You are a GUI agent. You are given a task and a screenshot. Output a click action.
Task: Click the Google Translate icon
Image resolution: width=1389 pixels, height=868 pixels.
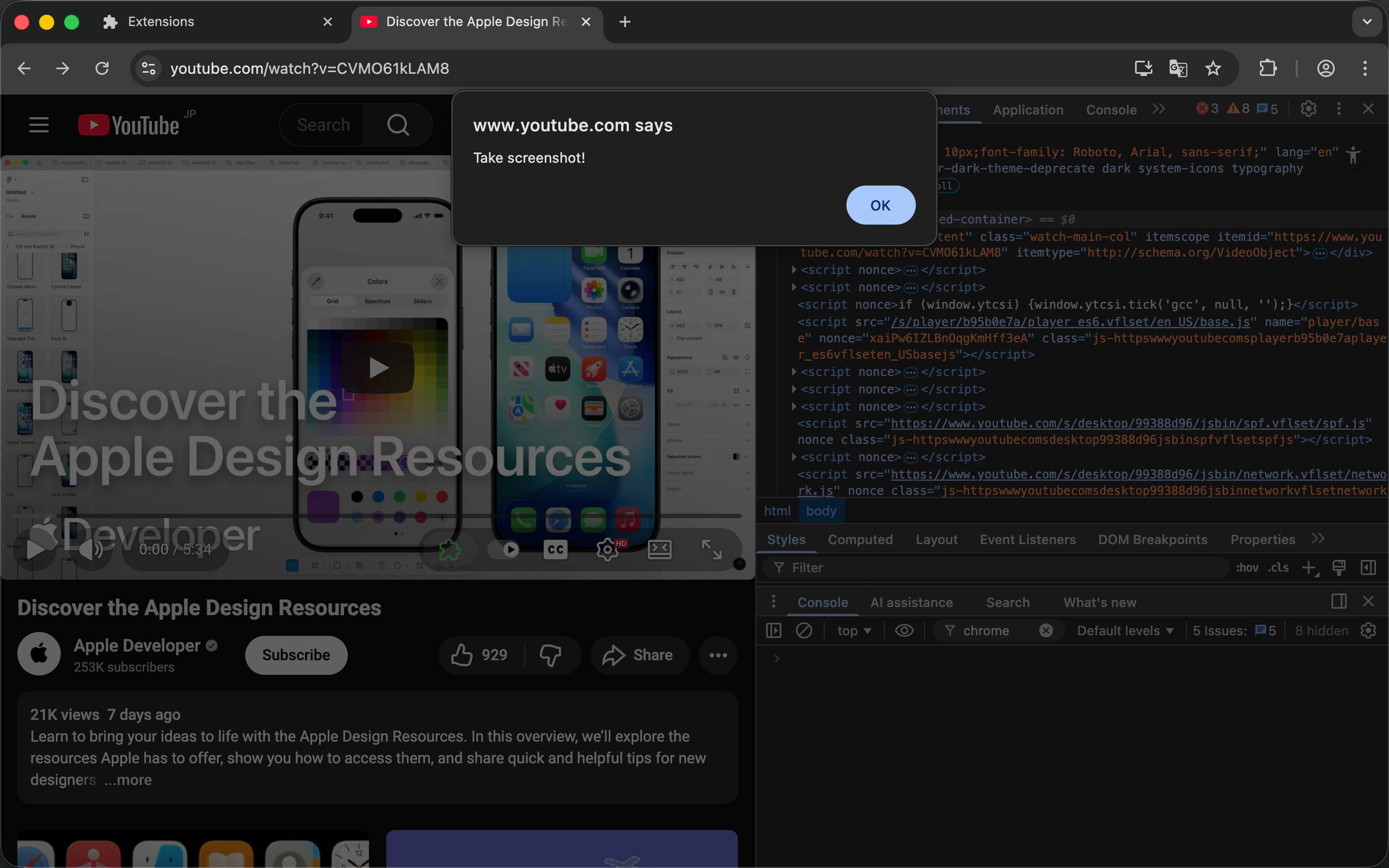click(1177, 68)
